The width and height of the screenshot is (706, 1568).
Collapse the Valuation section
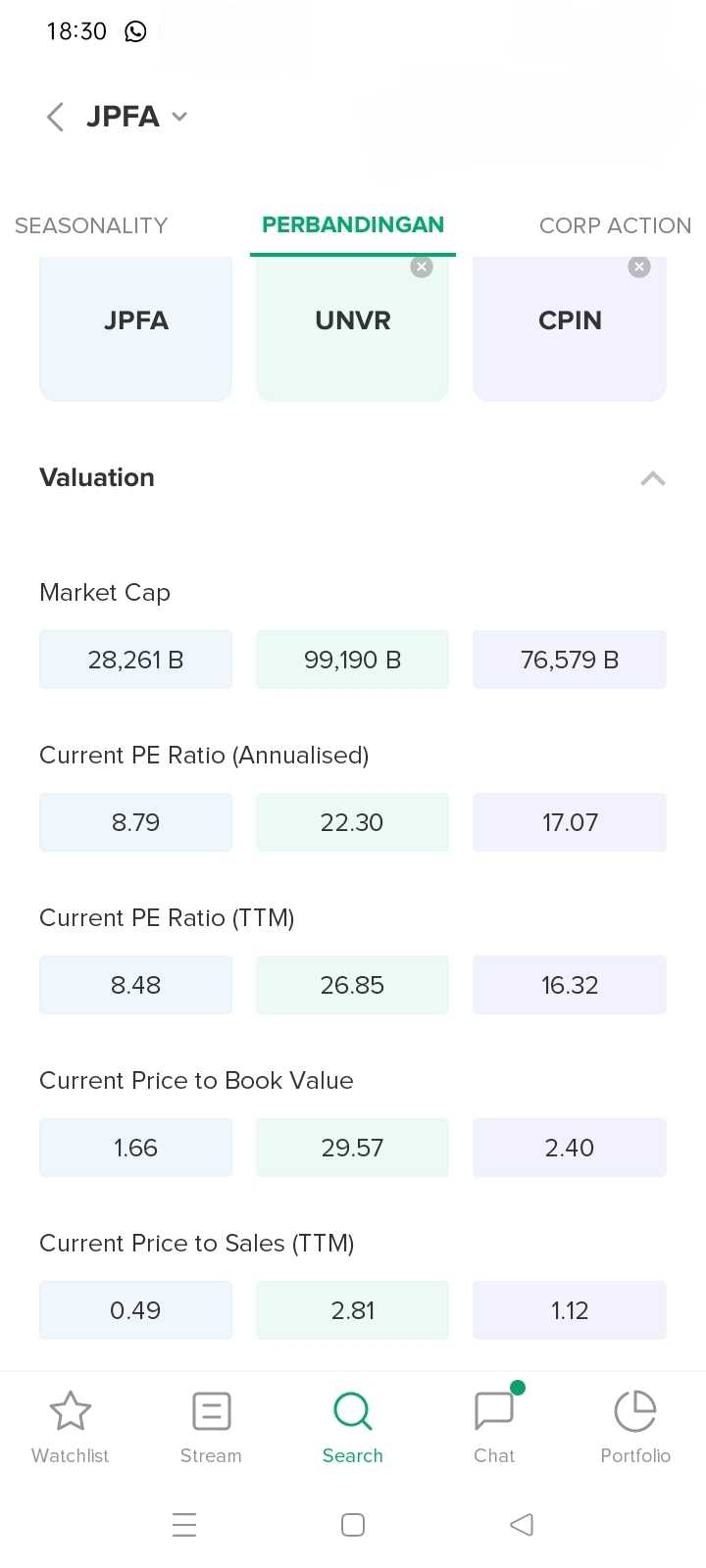pos(653,478)
